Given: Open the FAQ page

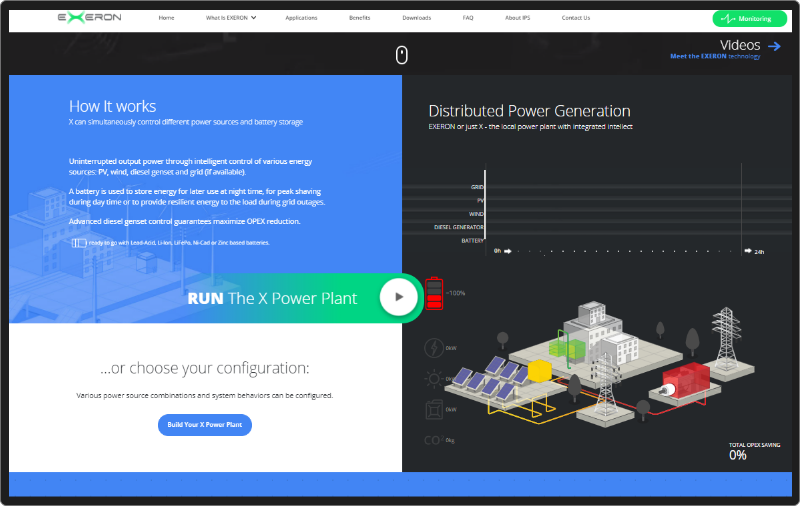Looking at the screenshot, I should (x=468, y=18).
